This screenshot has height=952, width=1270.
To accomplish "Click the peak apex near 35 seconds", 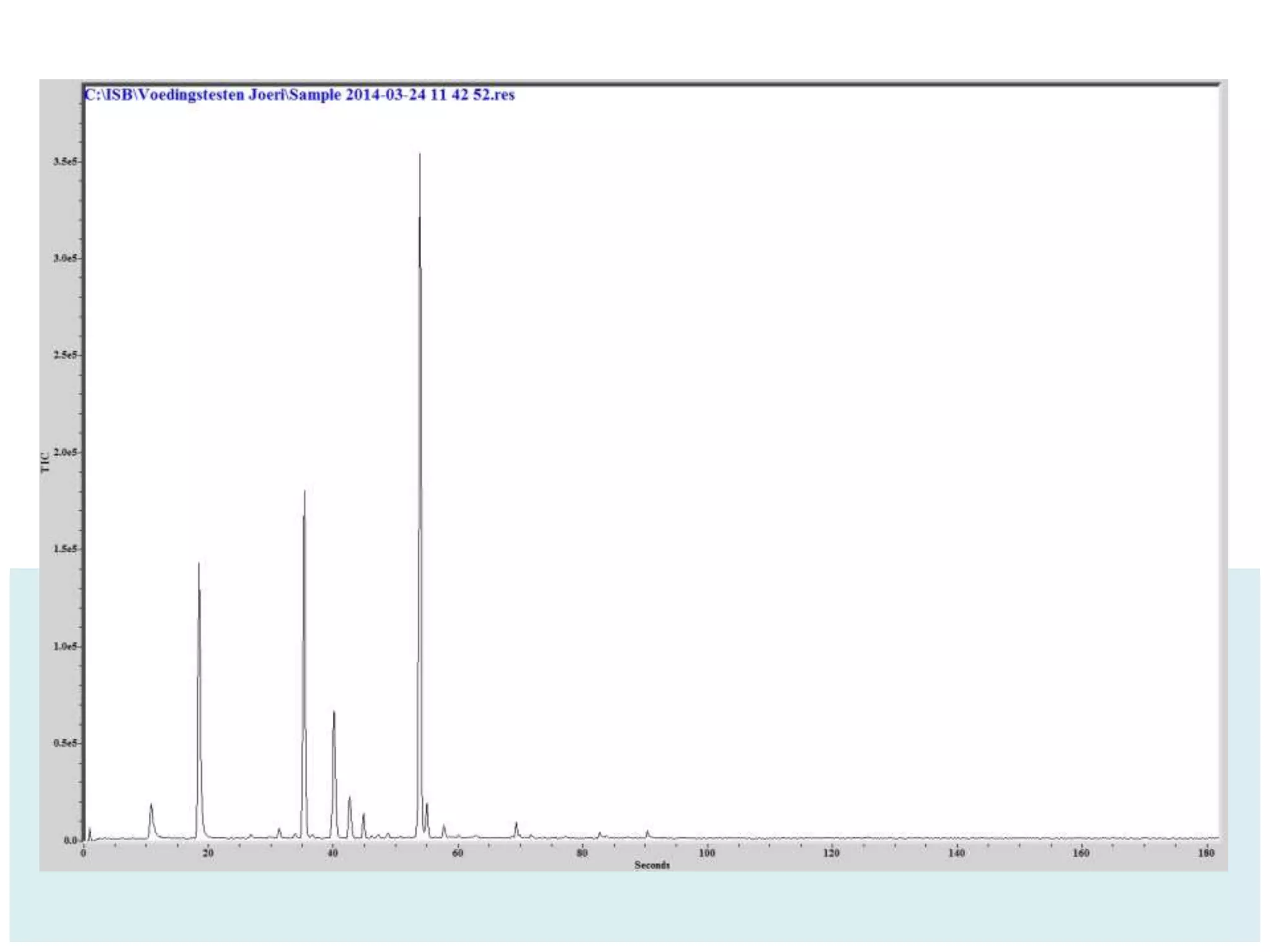I will pyautogui.click(x=304, y=493).
